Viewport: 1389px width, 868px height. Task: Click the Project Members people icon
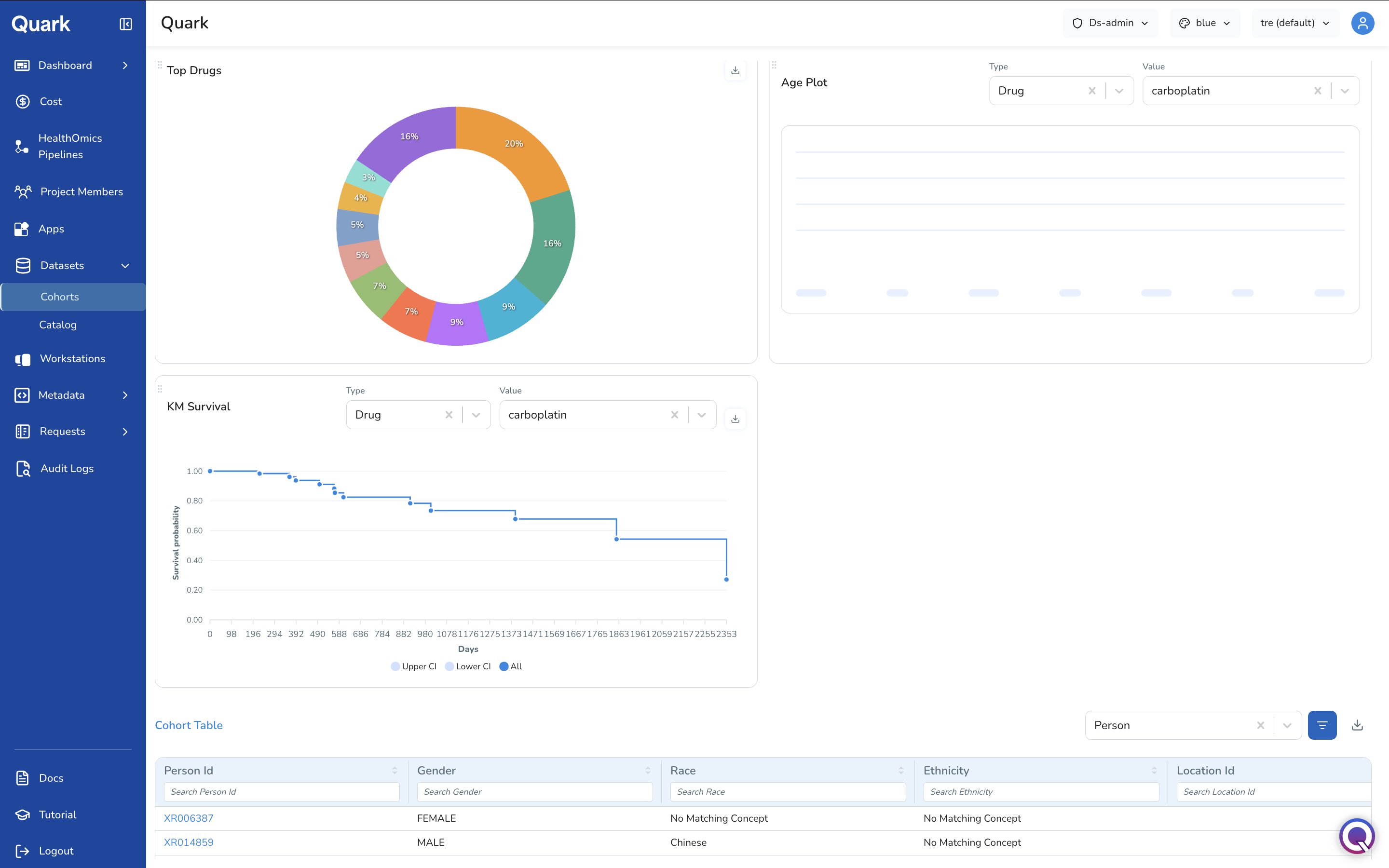click(x=23, y=192)
